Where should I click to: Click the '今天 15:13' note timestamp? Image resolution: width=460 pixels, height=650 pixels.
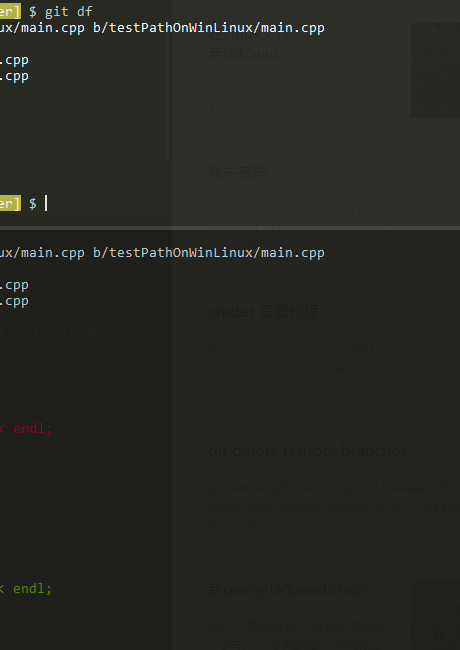[x=240, y=386]
